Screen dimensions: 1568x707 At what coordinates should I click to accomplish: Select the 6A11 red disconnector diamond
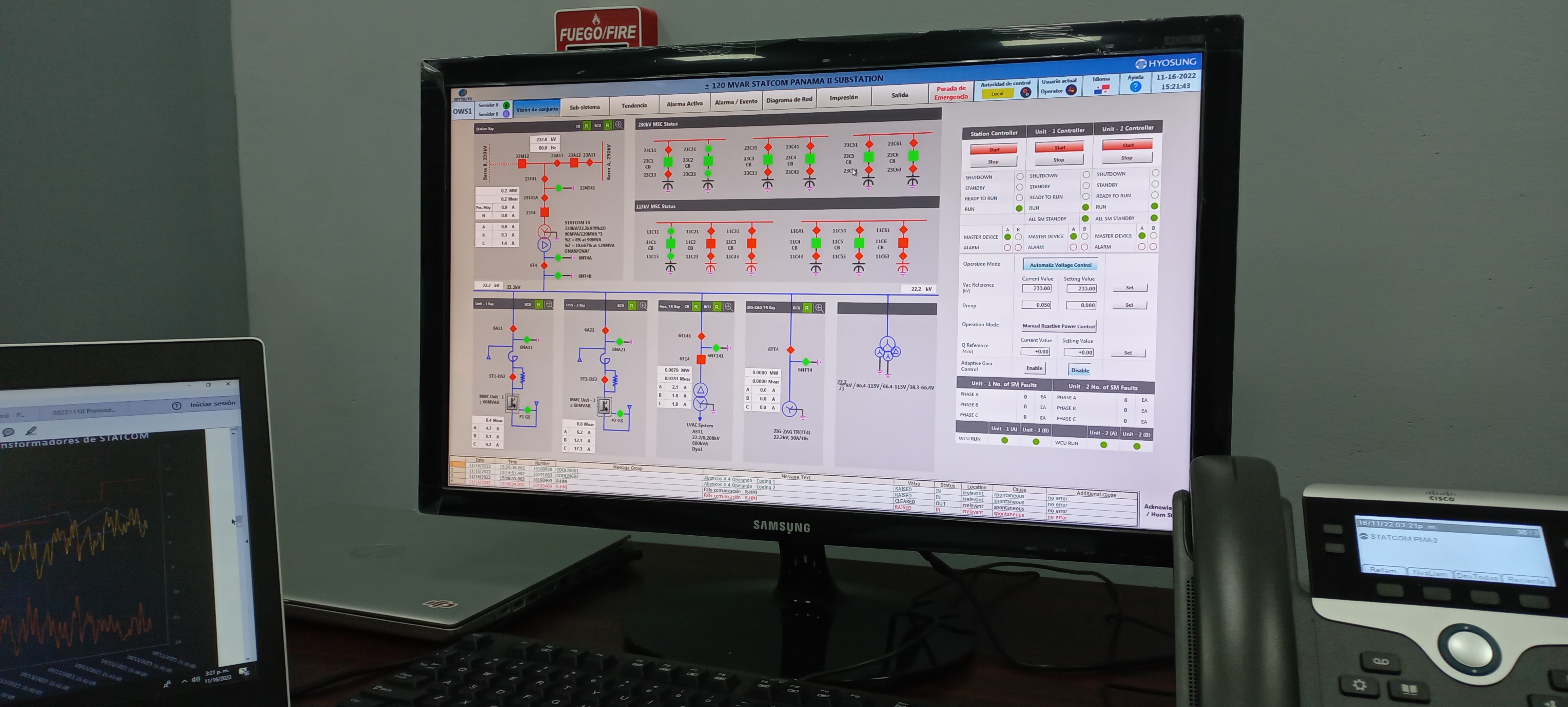[513, 329]
